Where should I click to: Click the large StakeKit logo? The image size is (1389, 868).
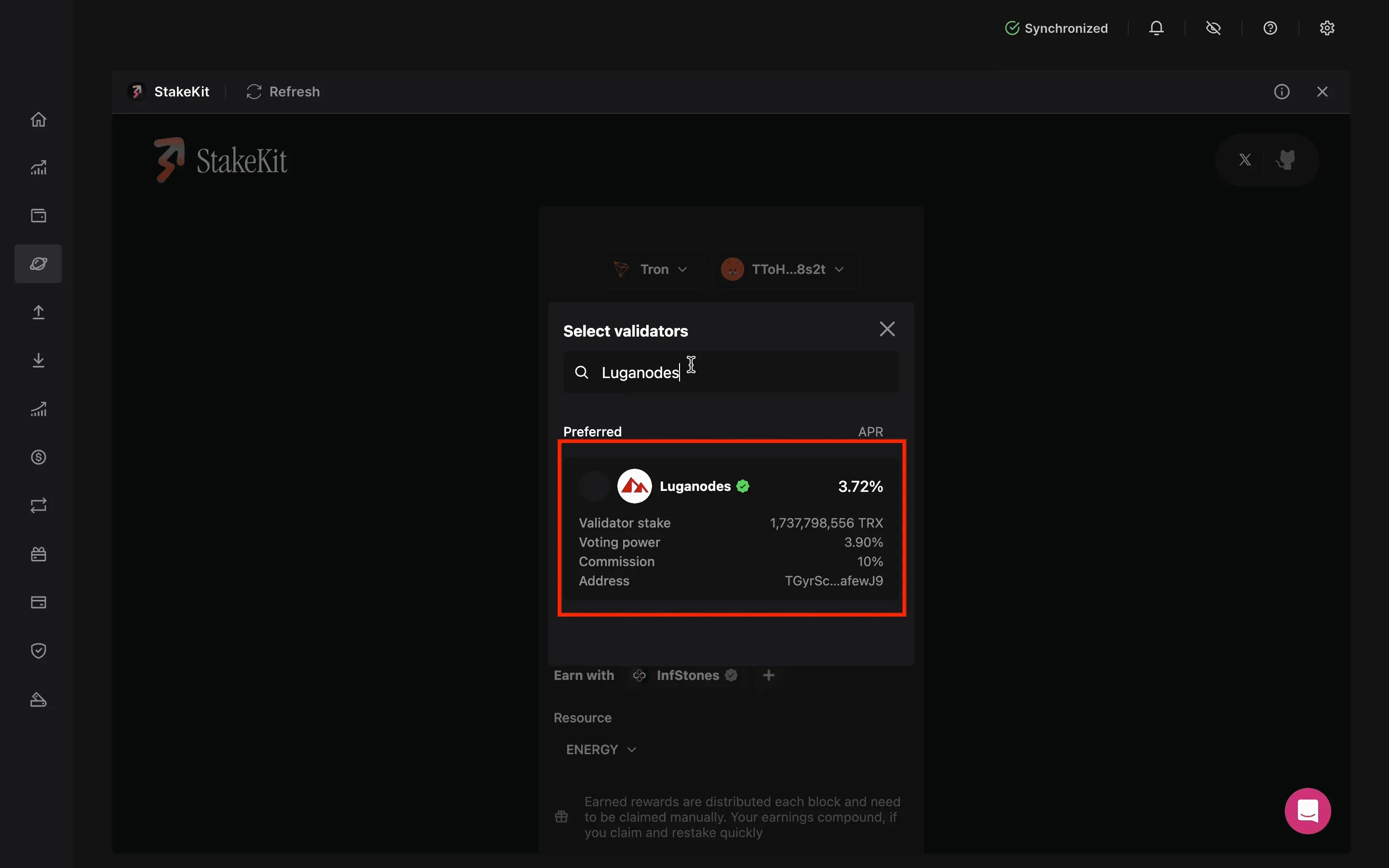[220, 160]
